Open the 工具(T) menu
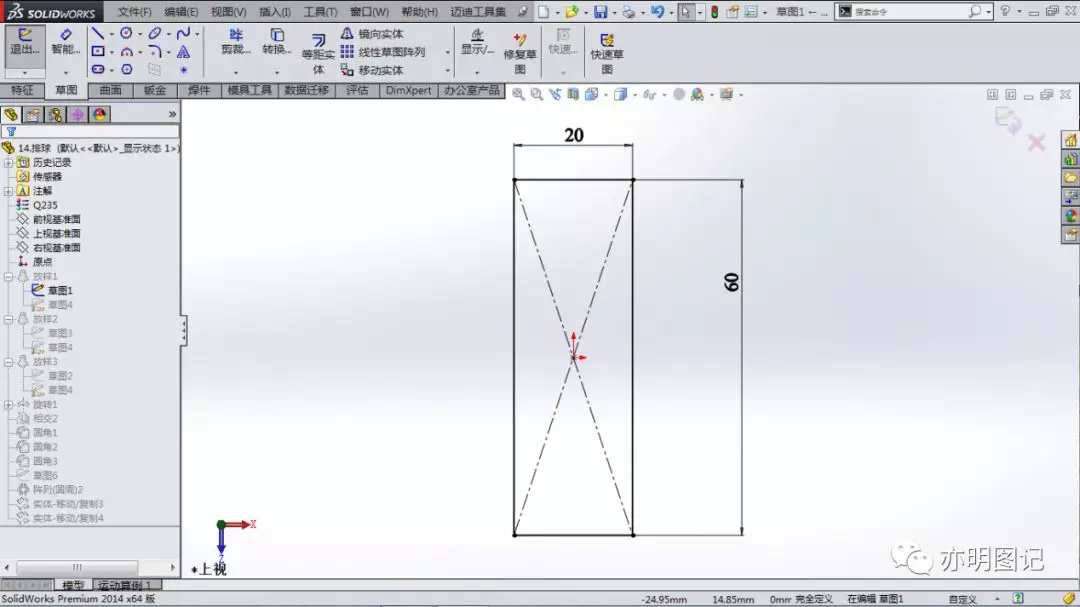The width and height of the screenshot is (1080, 607). coord(321,12)
